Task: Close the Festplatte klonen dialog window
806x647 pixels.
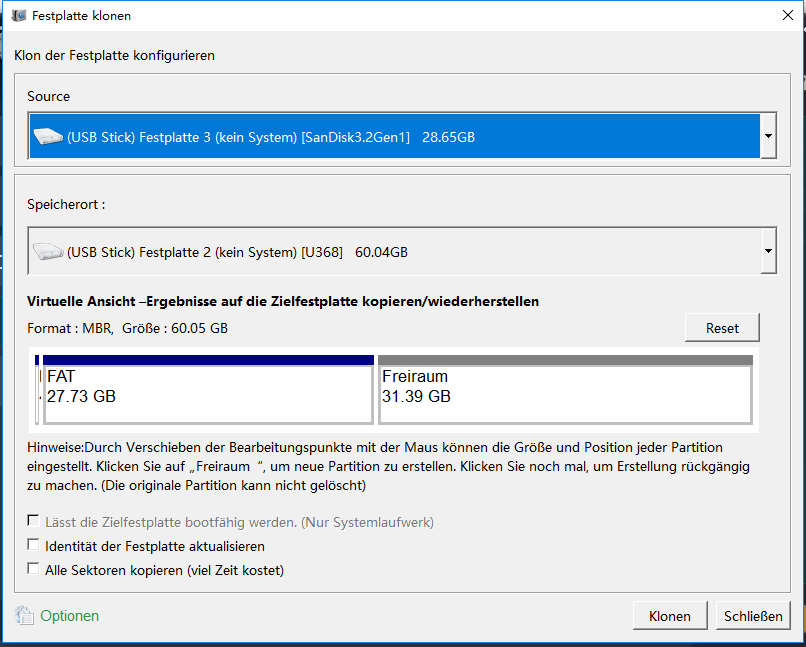Action: tap(787, 16)
